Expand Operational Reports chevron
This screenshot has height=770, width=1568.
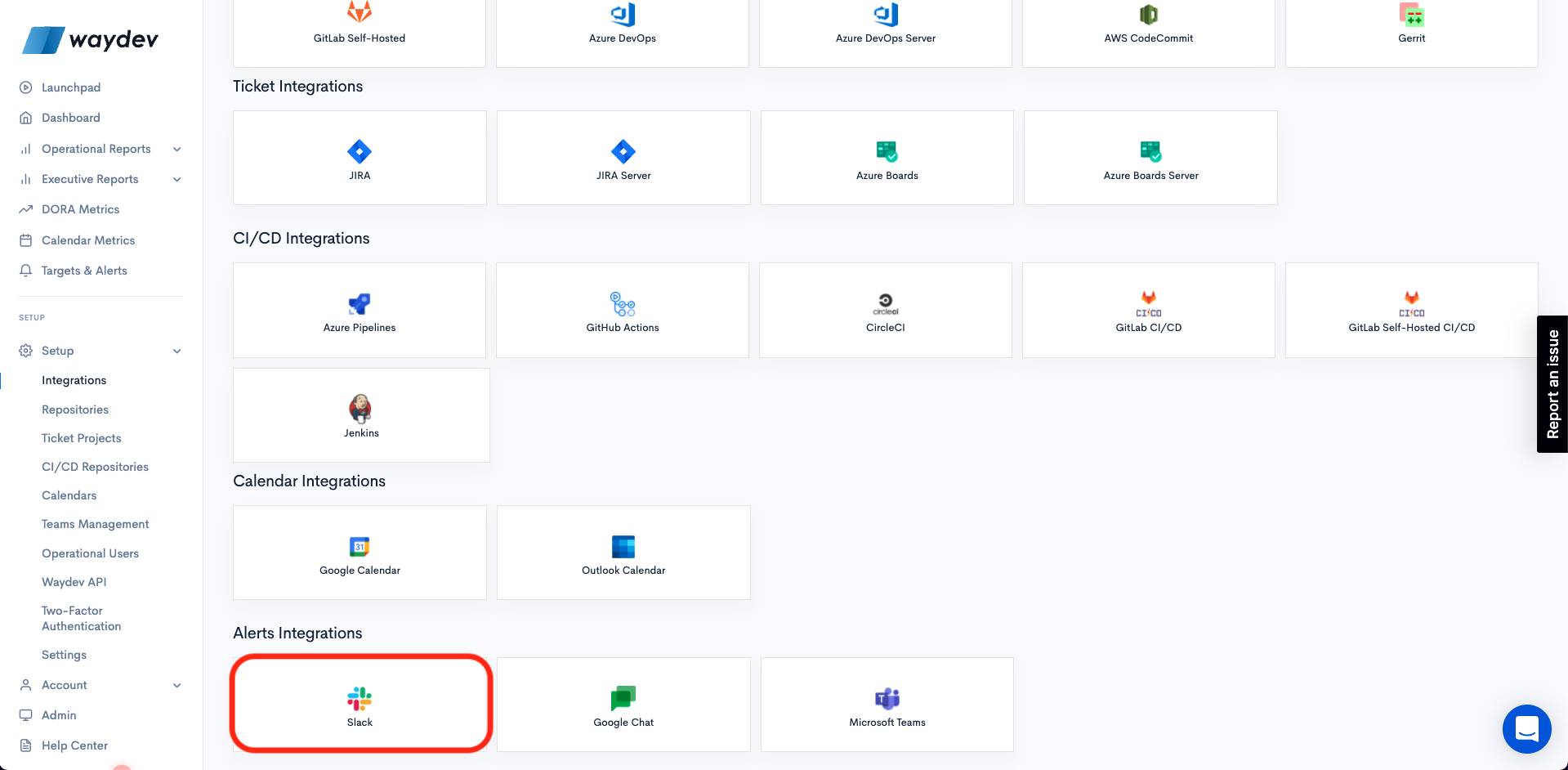tap(176, 149)
